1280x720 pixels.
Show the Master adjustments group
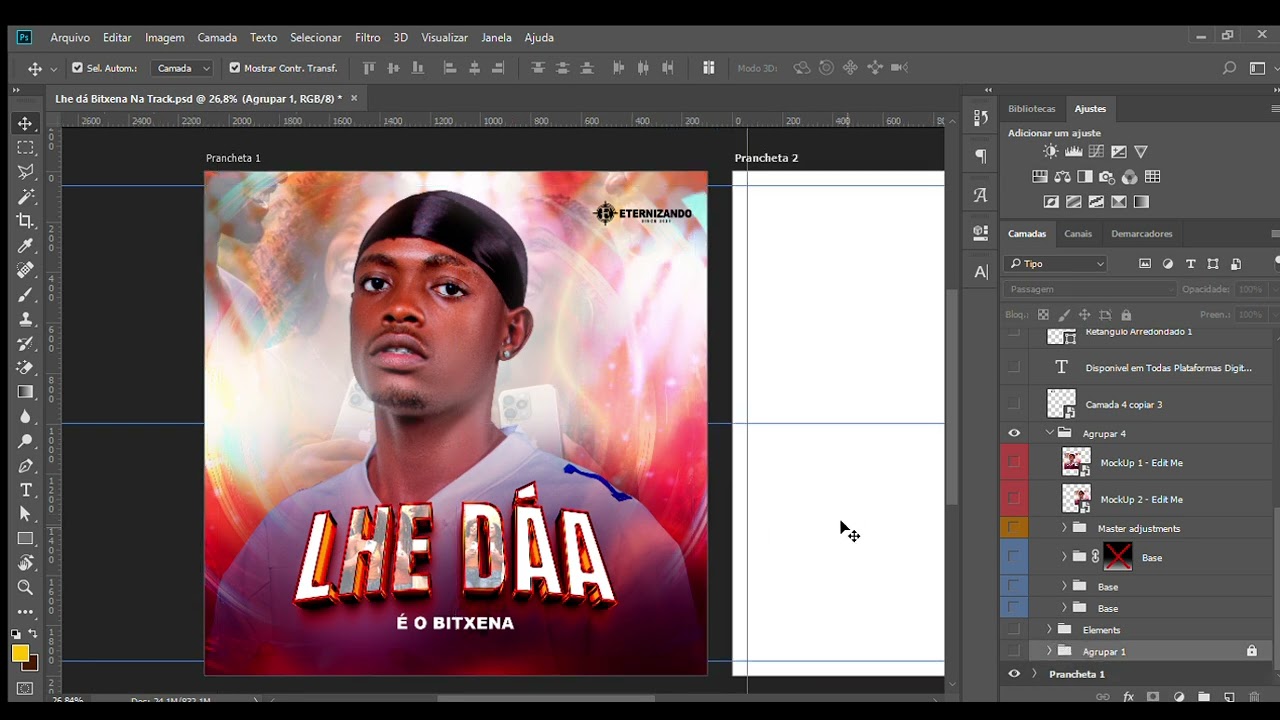coord(1014,527)
